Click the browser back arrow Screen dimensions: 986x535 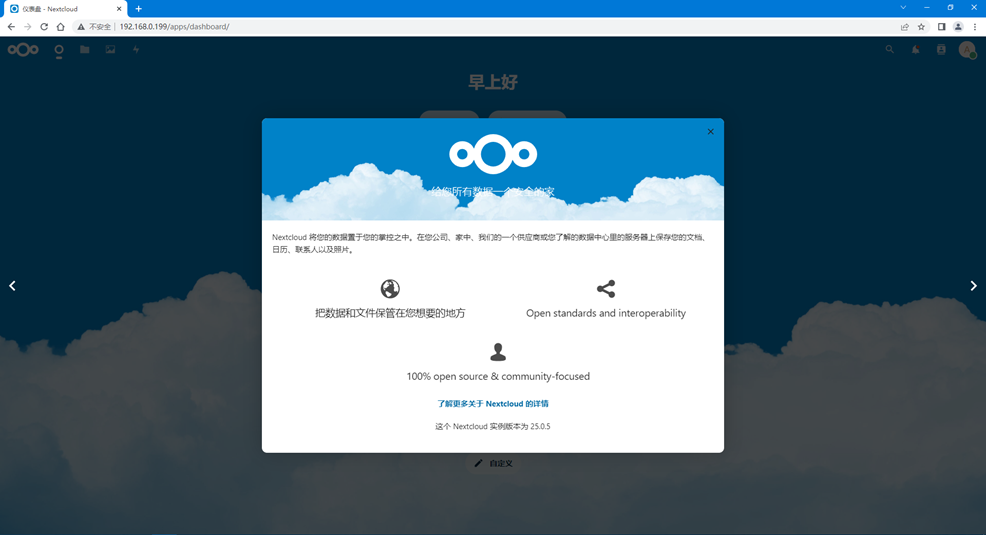11,26
